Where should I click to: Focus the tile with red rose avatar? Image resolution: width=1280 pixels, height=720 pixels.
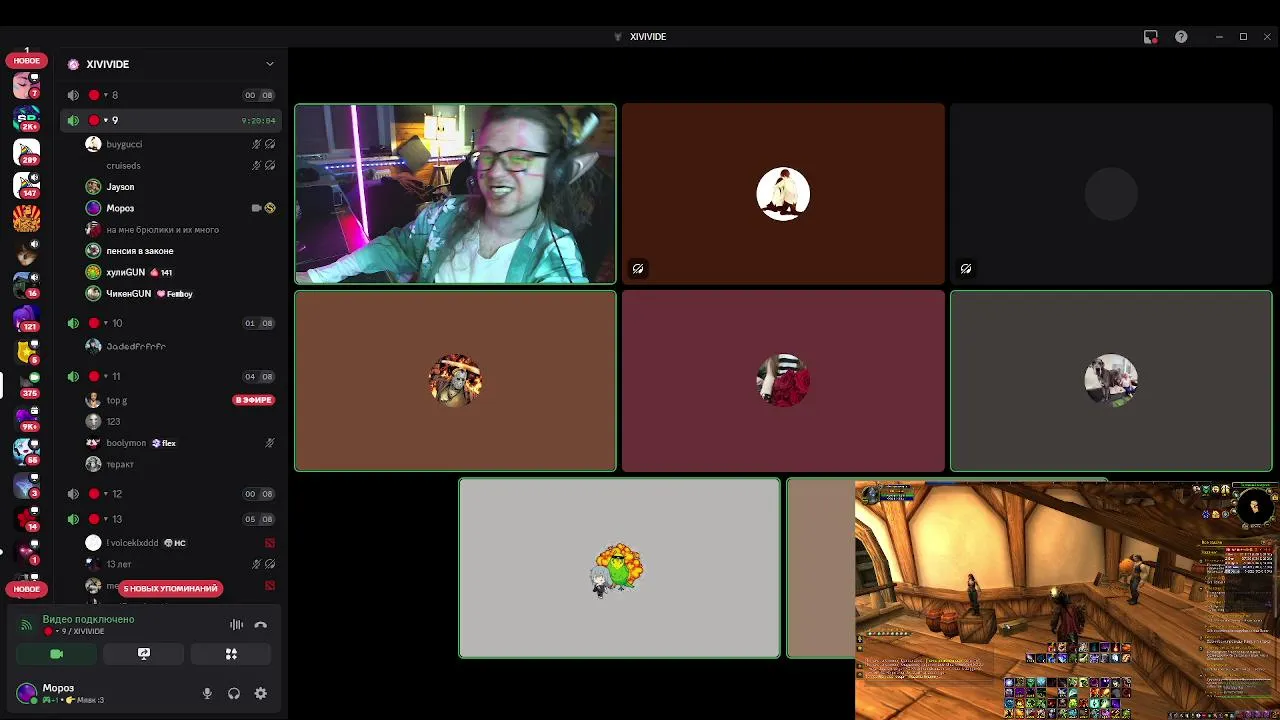tap(783, 381)
